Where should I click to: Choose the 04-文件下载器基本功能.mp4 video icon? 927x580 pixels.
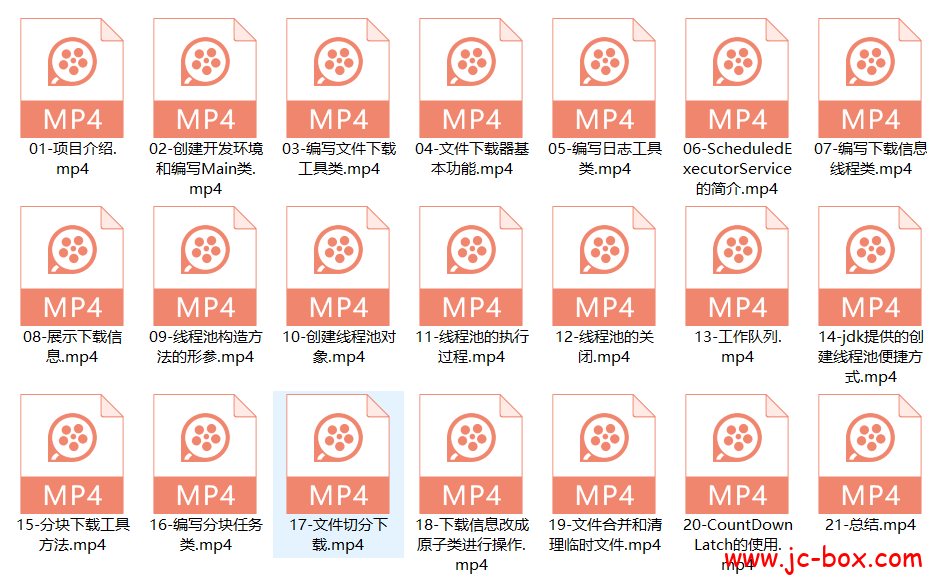[x=471, y=78]
